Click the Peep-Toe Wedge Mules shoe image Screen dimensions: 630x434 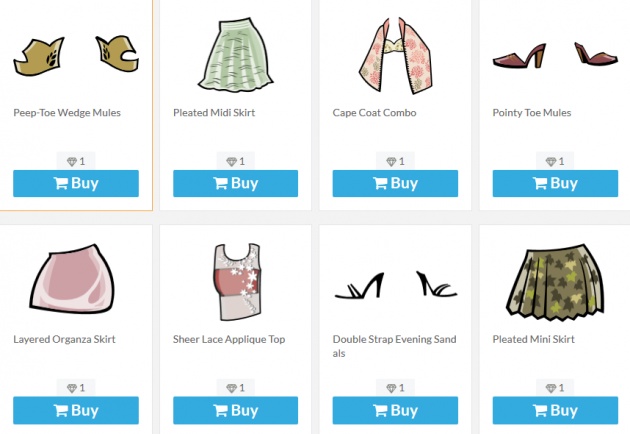[x=76, y=55]
